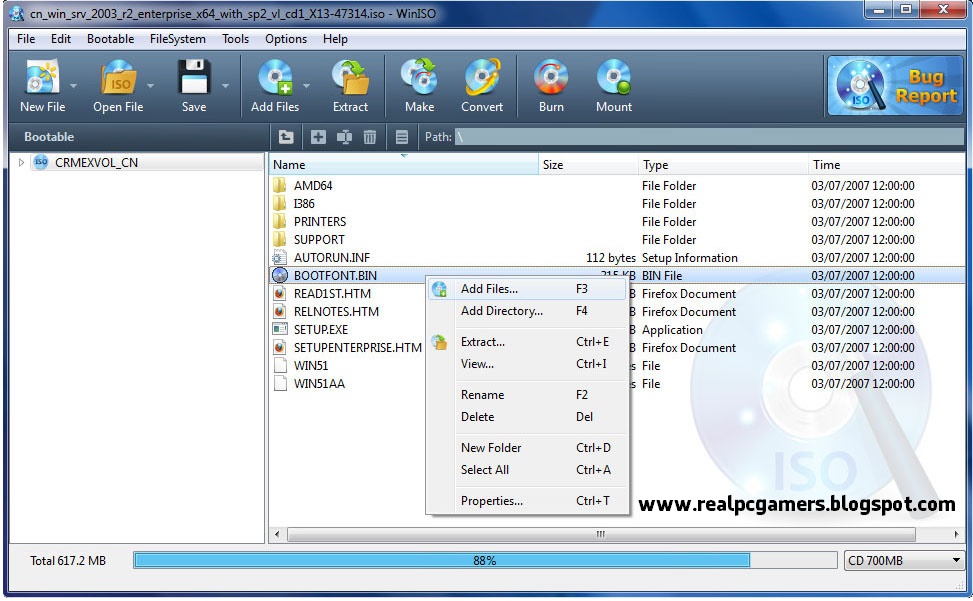Image resolution: width=973 pixels, height=601 pixels.
Task: Click the CRMEXVOL_CN ISO volume icon
Action: 41,162
